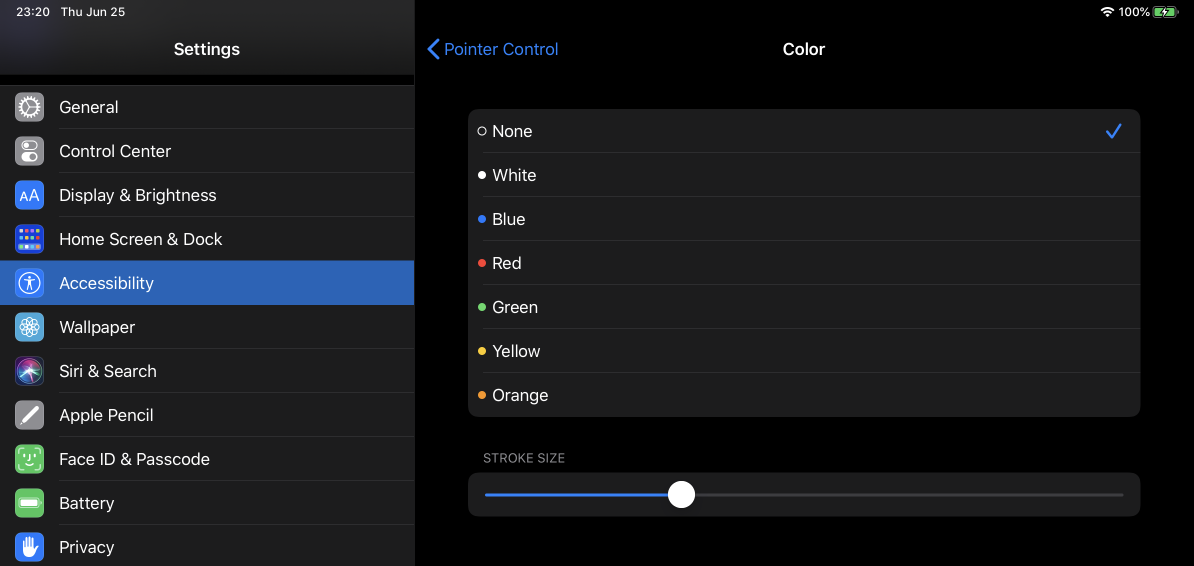Select the green color dot

pos(481,307)
